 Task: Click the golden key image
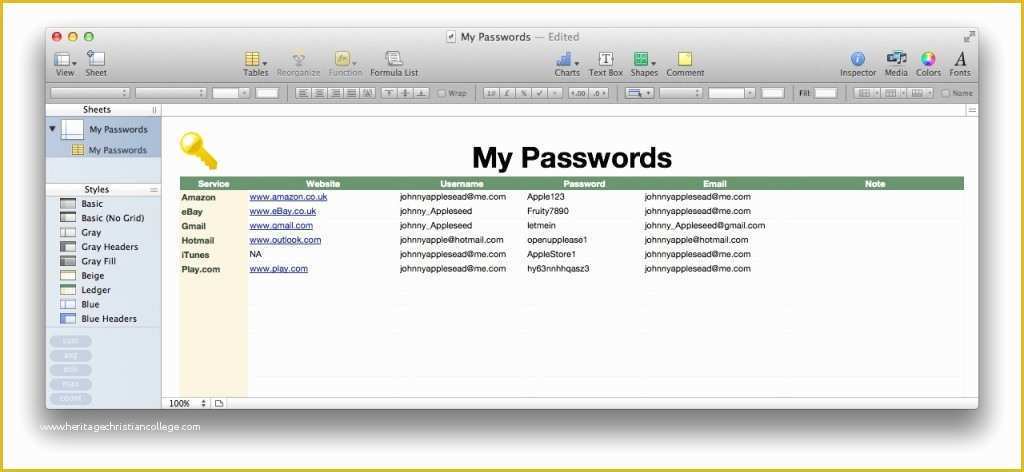click(x=199, y=151)
